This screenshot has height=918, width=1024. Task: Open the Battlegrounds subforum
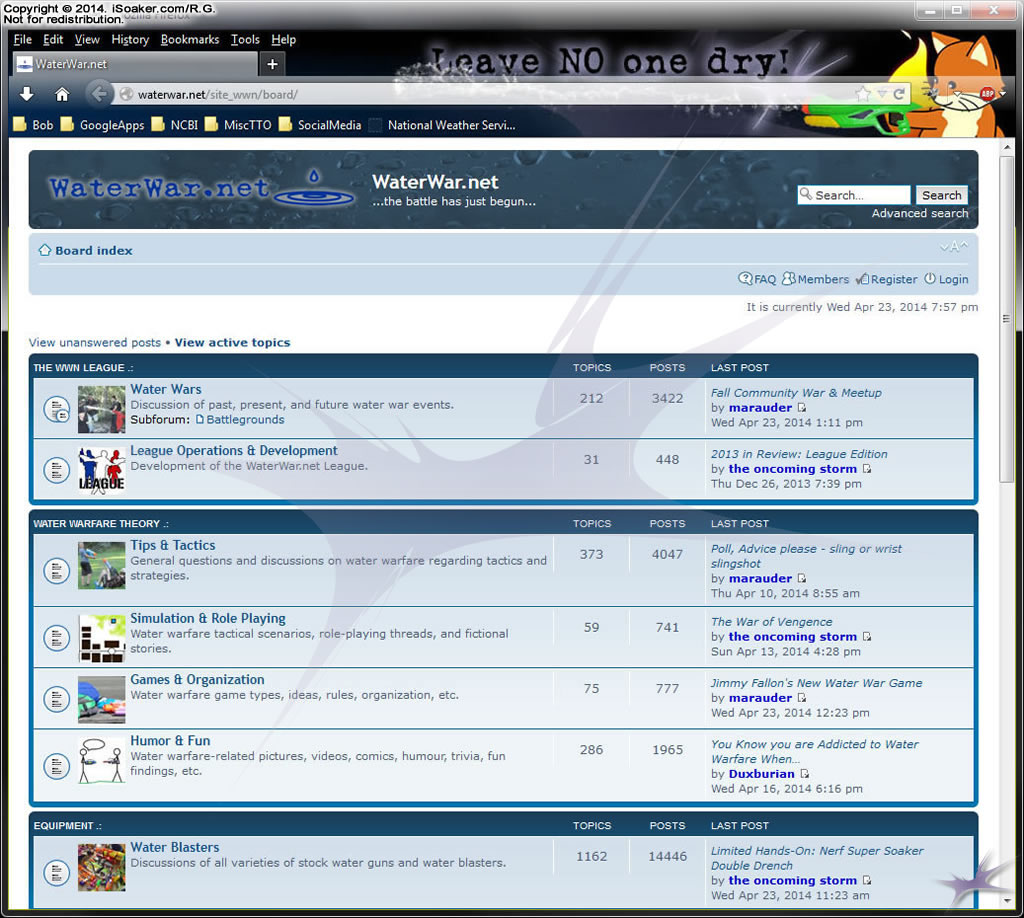(240, 420)
